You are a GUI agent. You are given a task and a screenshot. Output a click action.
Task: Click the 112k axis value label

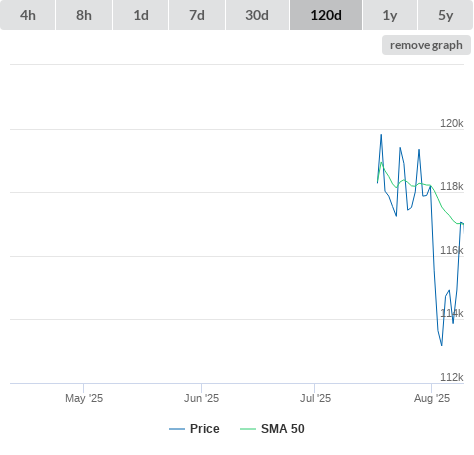(452, 377)
